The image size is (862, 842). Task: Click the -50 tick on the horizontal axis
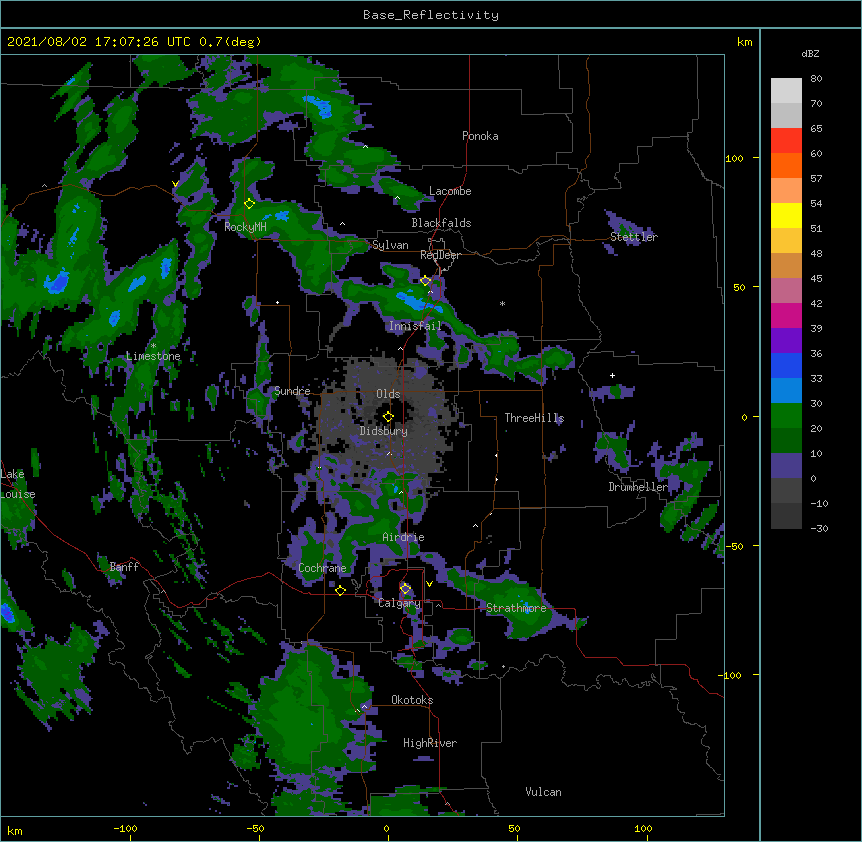[255, 829]
